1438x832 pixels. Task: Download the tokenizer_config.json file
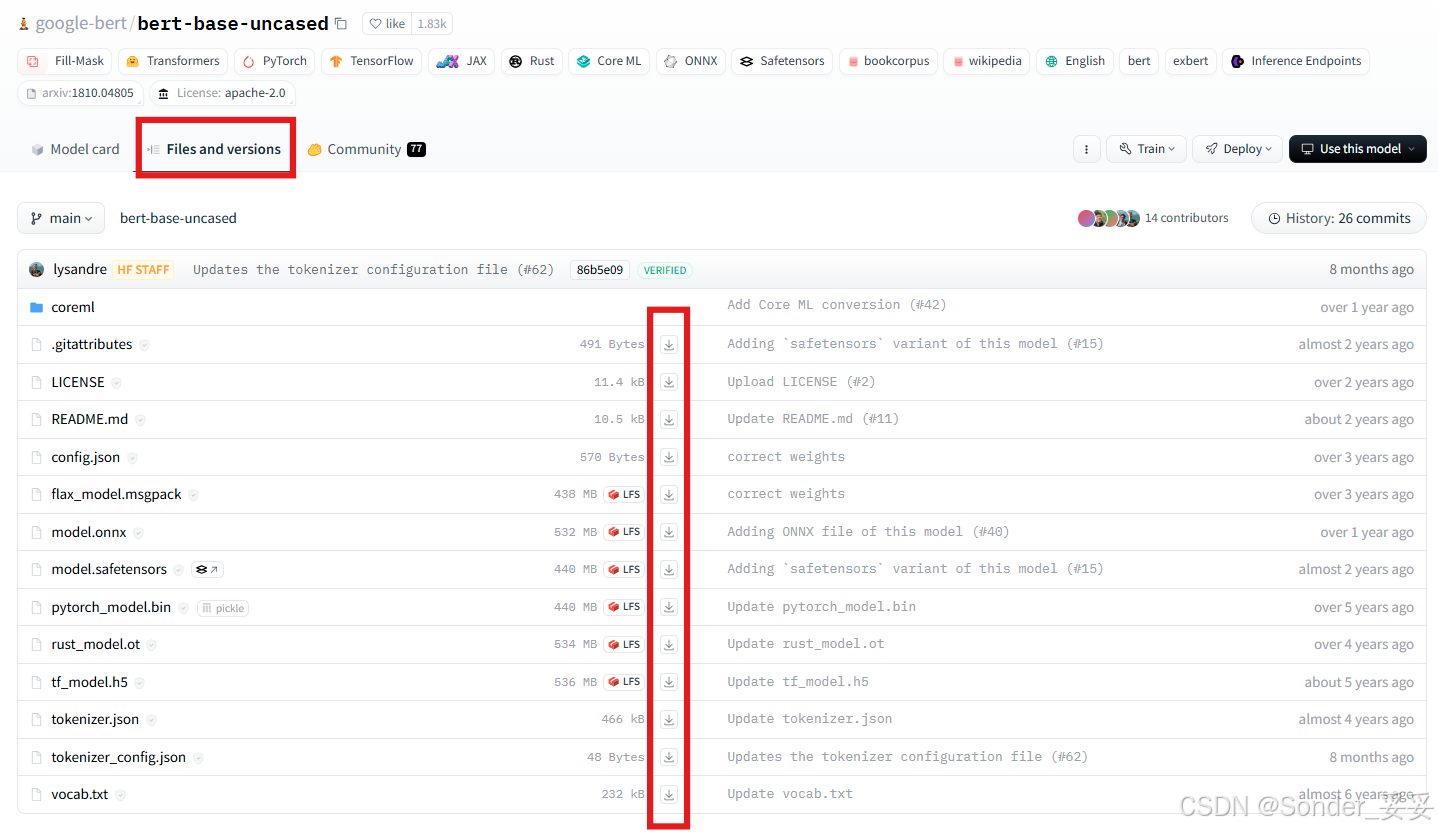tap(669, 757)
